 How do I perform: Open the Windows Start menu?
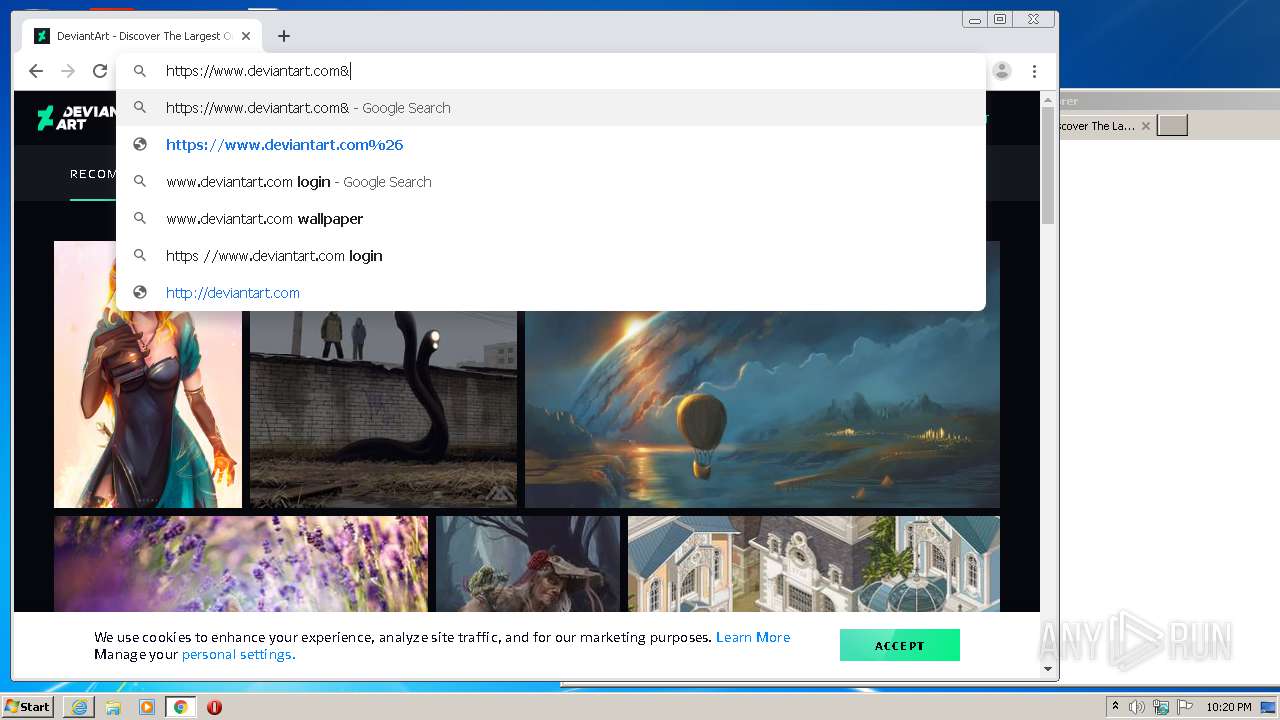click(28, 706)
